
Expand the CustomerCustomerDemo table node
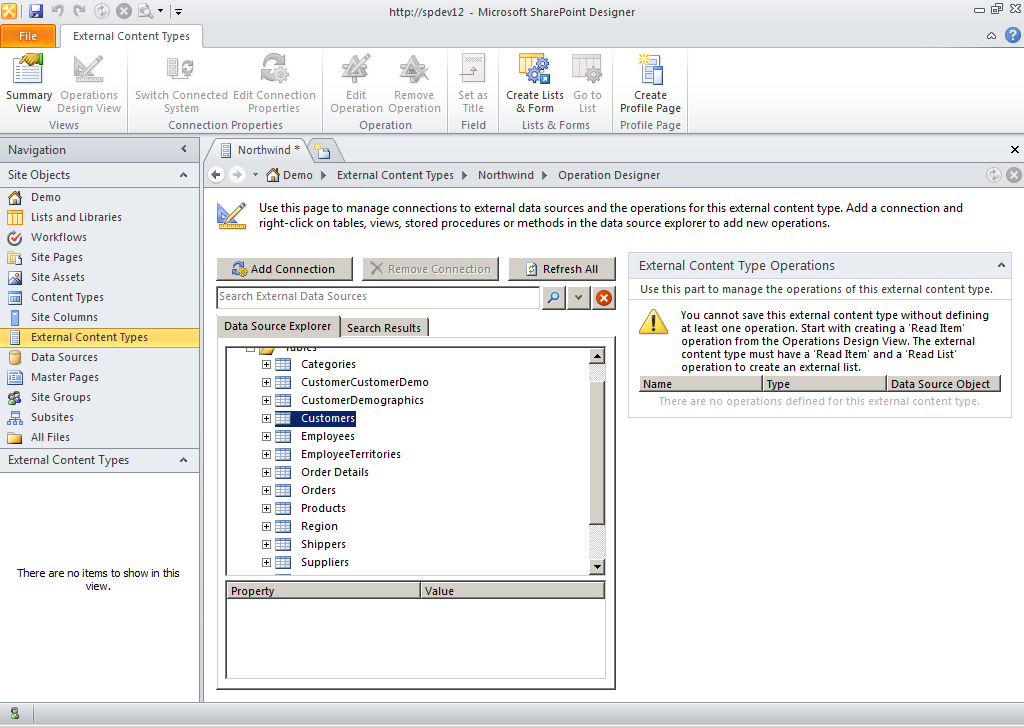click(266, 383)
